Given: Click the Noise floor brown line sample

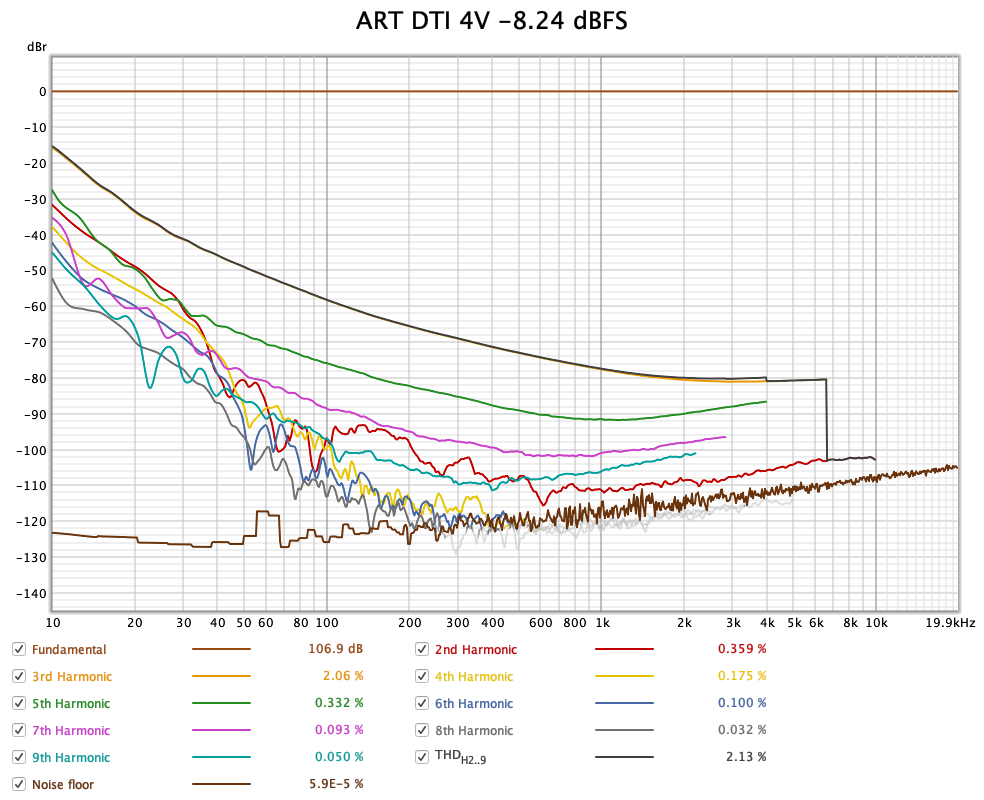Looking at the screenshot, I should pyautogui.click(x=222, y=784).
